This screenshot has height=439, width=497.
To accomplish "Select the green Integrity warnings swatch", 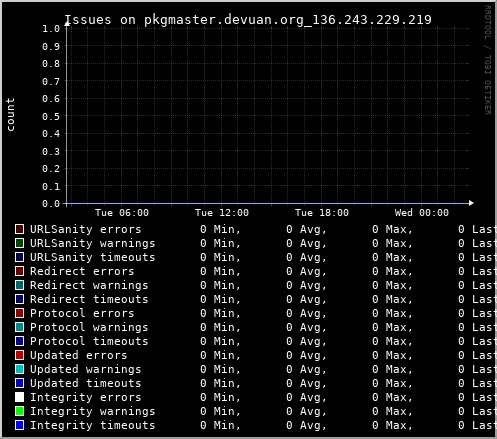I will click(x=19, y=411).
